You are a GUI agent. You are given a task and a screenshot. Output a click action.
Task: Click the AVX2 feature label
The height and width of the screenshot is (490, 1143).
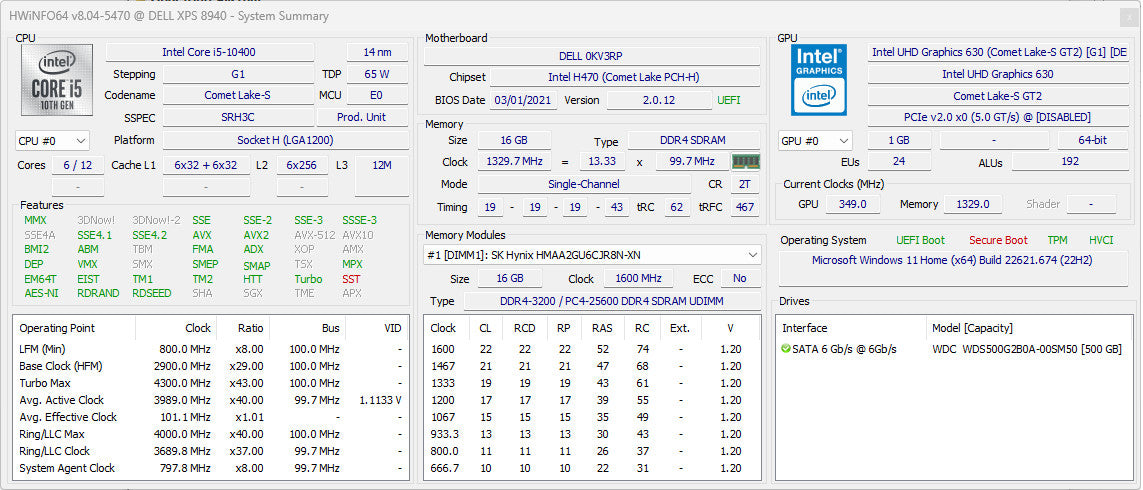(256, 235)
